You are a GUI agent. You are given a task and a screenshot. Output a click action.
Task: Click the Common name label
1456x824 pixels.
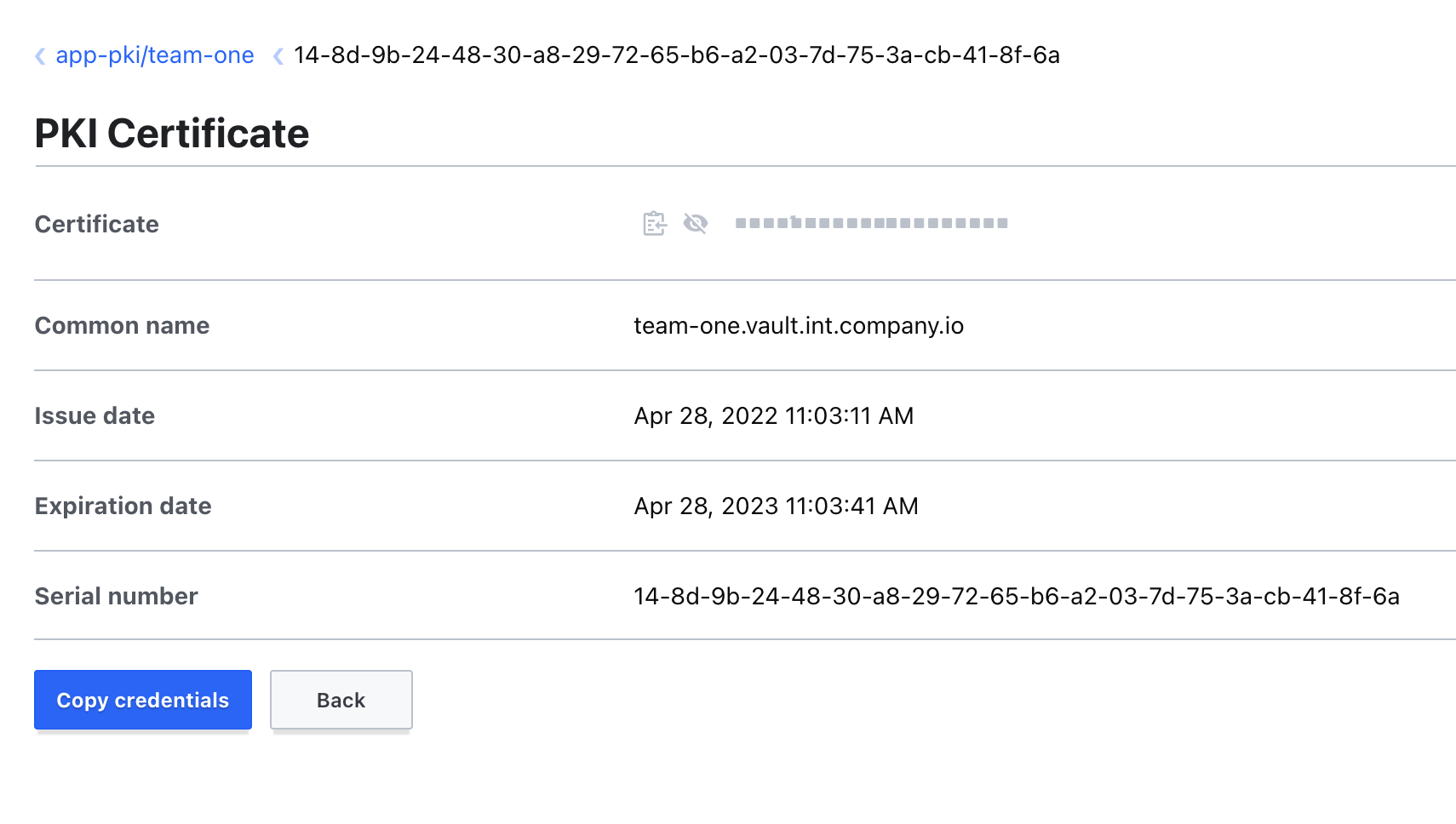pos(122,325)
